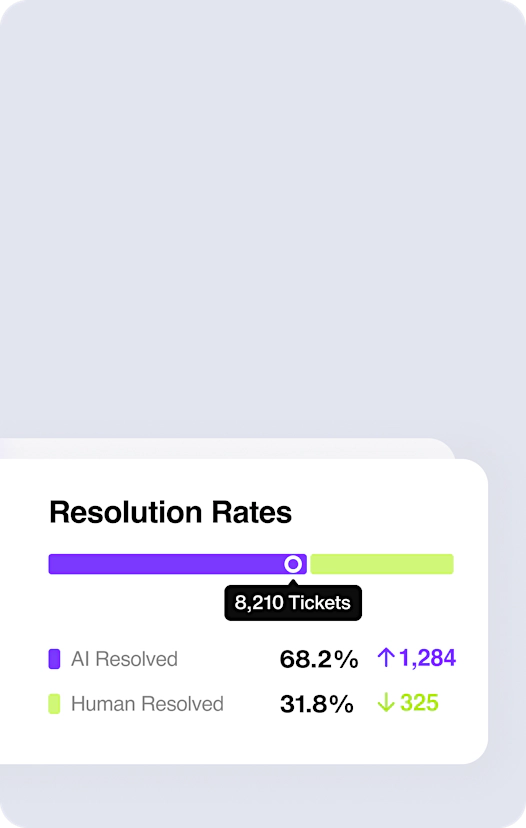
Task: Click the card's blank area below Human Resolved
Action: point(243,739)
